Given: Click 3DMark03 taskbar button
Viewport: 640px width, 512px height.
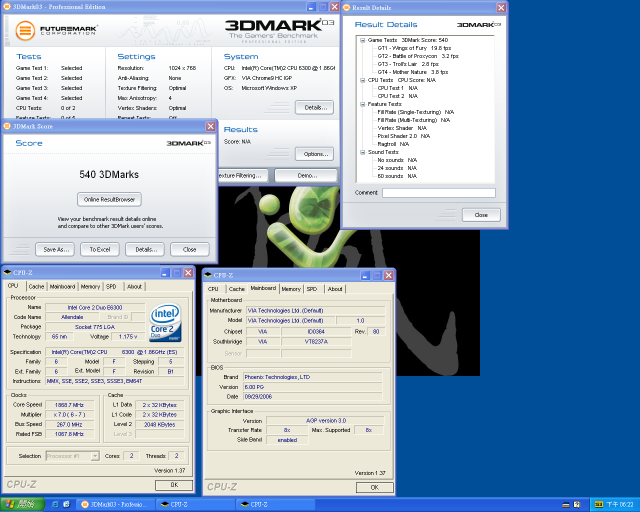Looking at the screenshot, I should click(116, 505).
